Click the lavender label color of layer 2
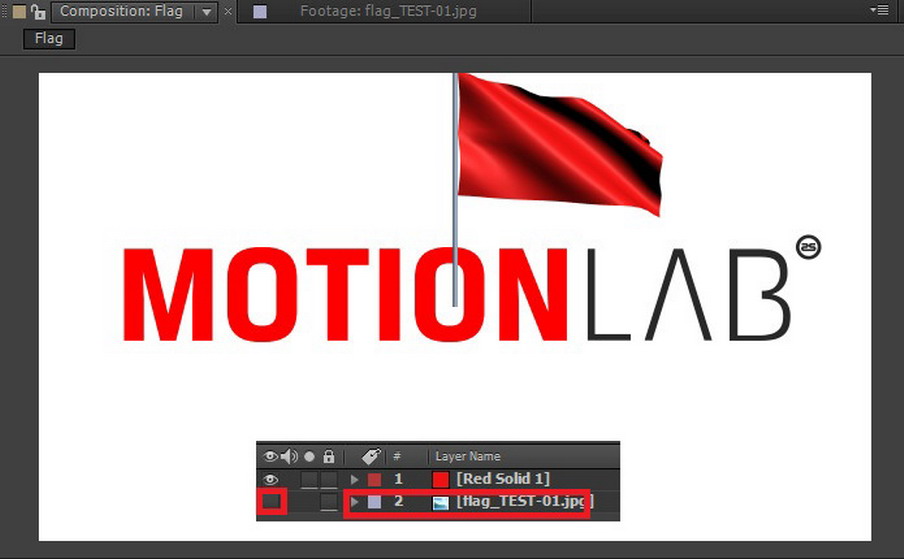Viewport: 904px width, 559px height. [375, 502]
